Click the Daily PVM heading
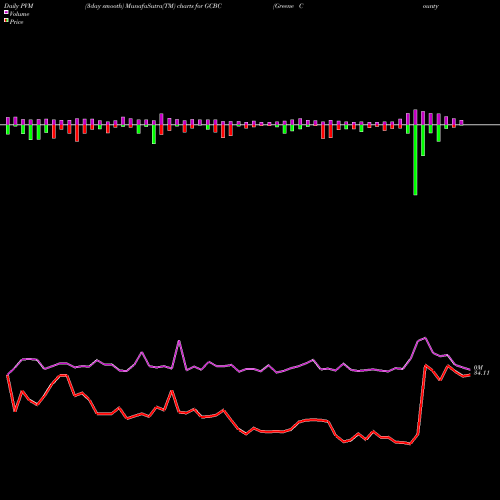 [x=19, y=6]
